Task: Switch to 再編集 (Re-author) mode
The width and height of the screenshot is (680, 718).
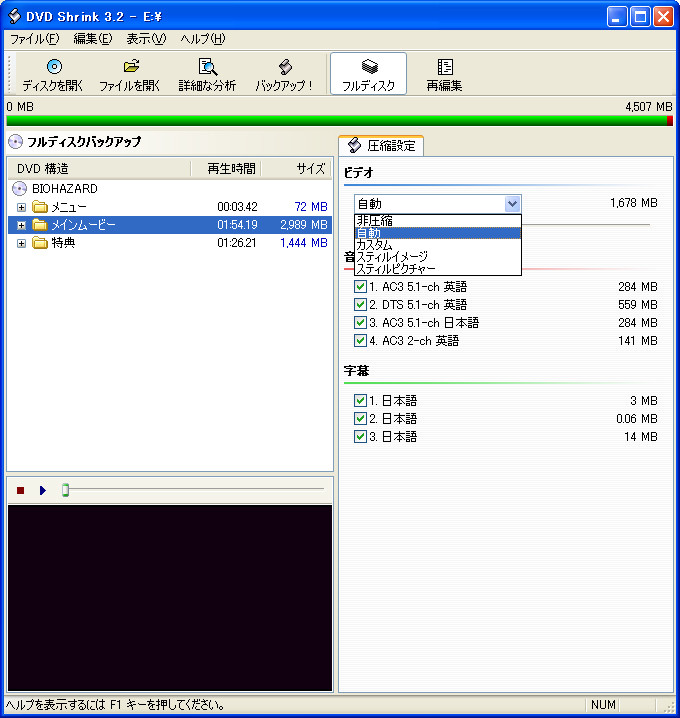Action: [x=444, y=74]
